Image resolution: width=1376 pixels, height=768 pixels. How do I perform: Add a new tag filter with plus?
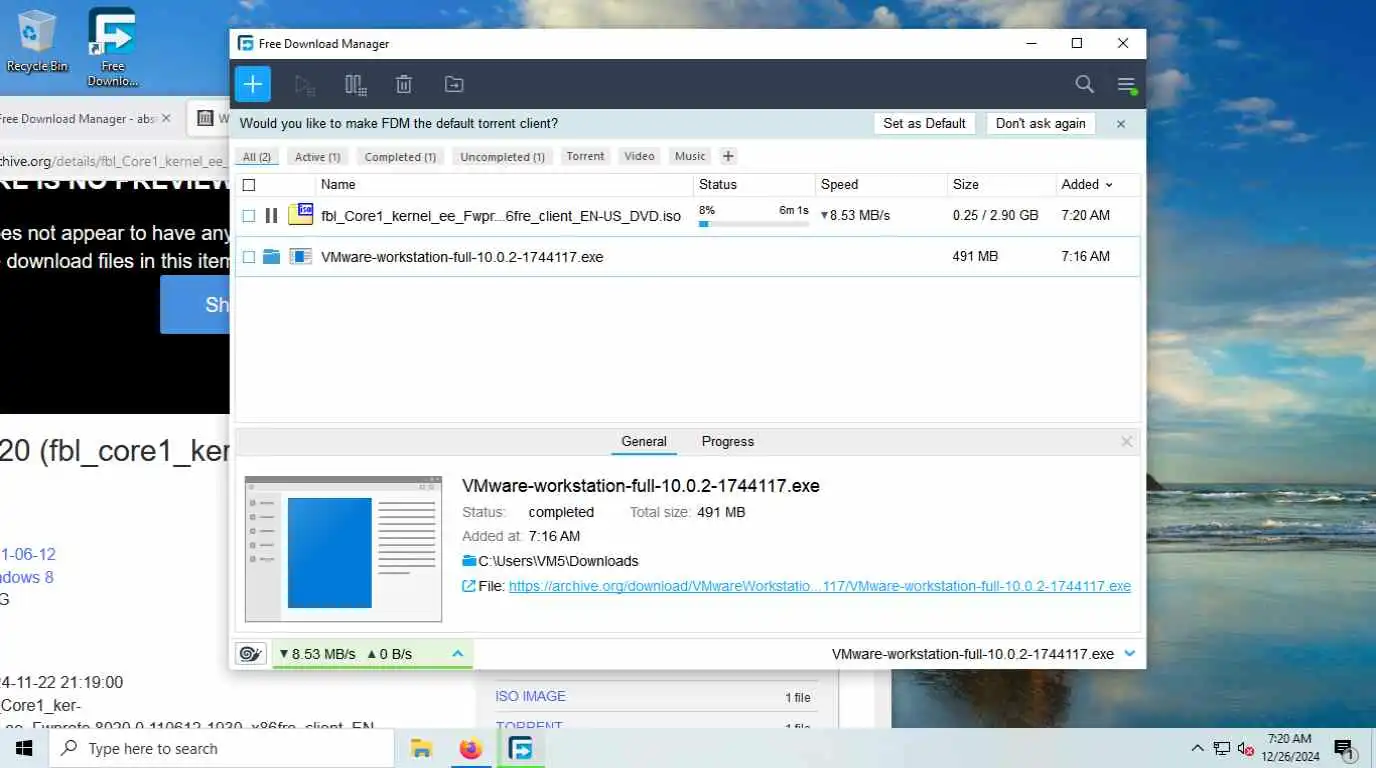click(728, 156)
